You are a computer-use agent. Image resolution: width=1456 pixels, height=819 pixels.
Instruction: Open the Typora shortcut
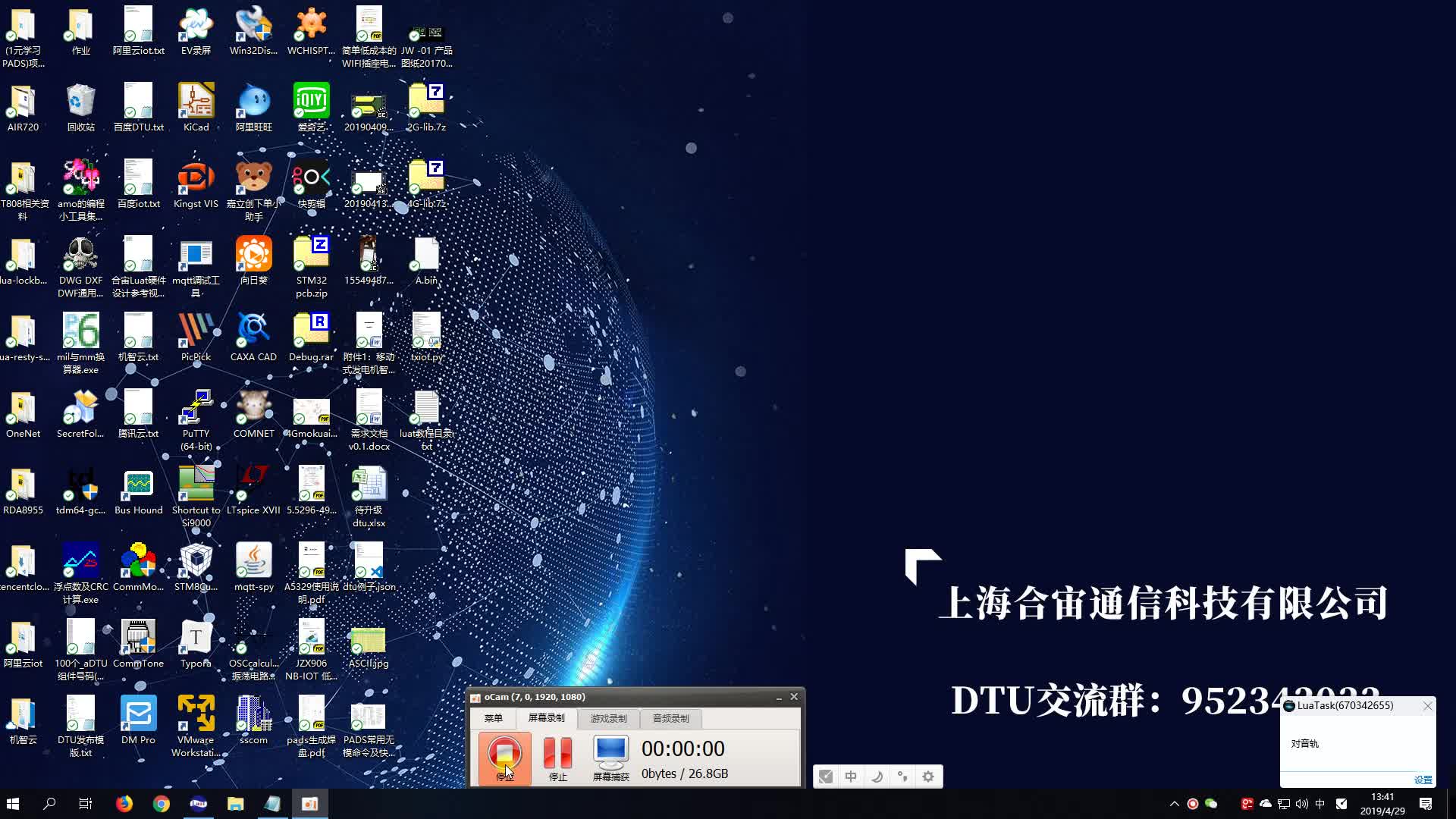(196, 644)
